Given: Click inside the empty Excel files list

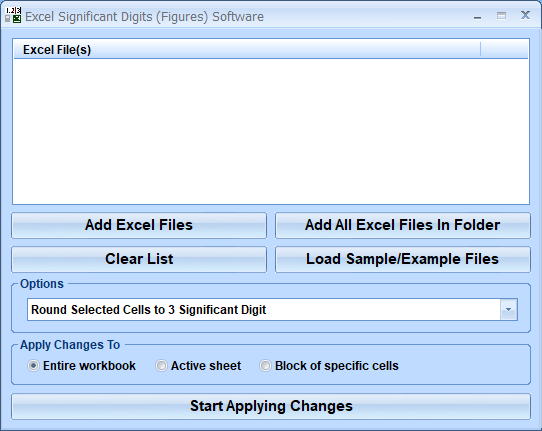Looking at the screenshot, I should pyautogui.click(x=271, y=131).
